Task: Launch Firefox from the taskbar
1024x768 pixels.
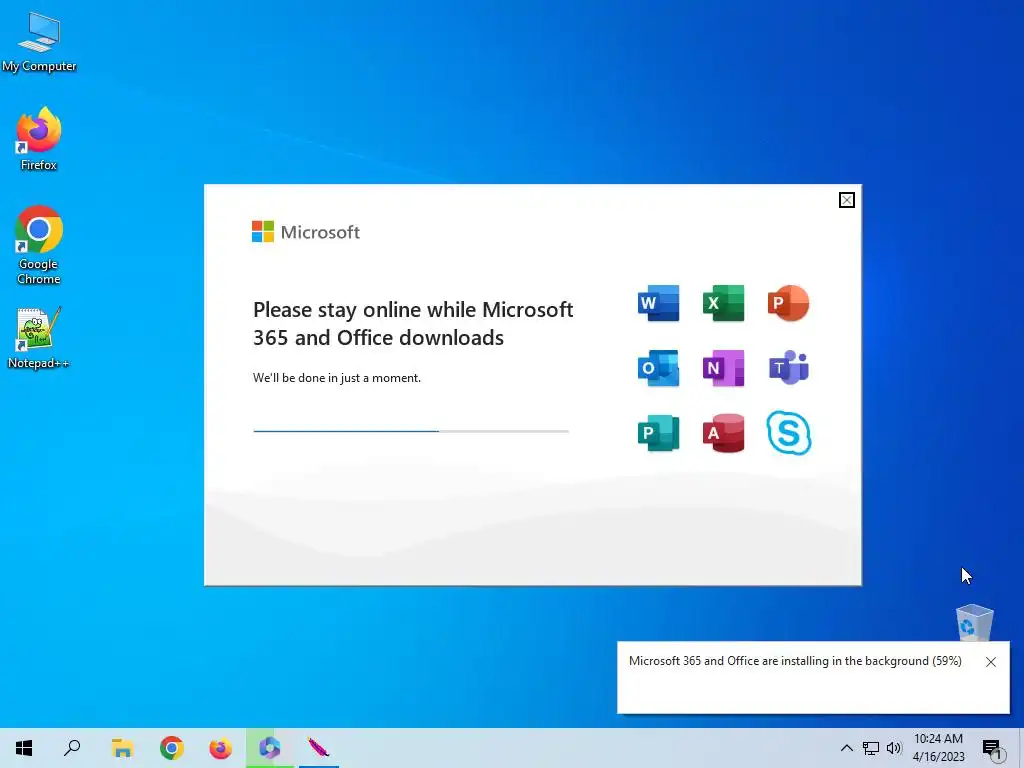Action: click(221, 748)
